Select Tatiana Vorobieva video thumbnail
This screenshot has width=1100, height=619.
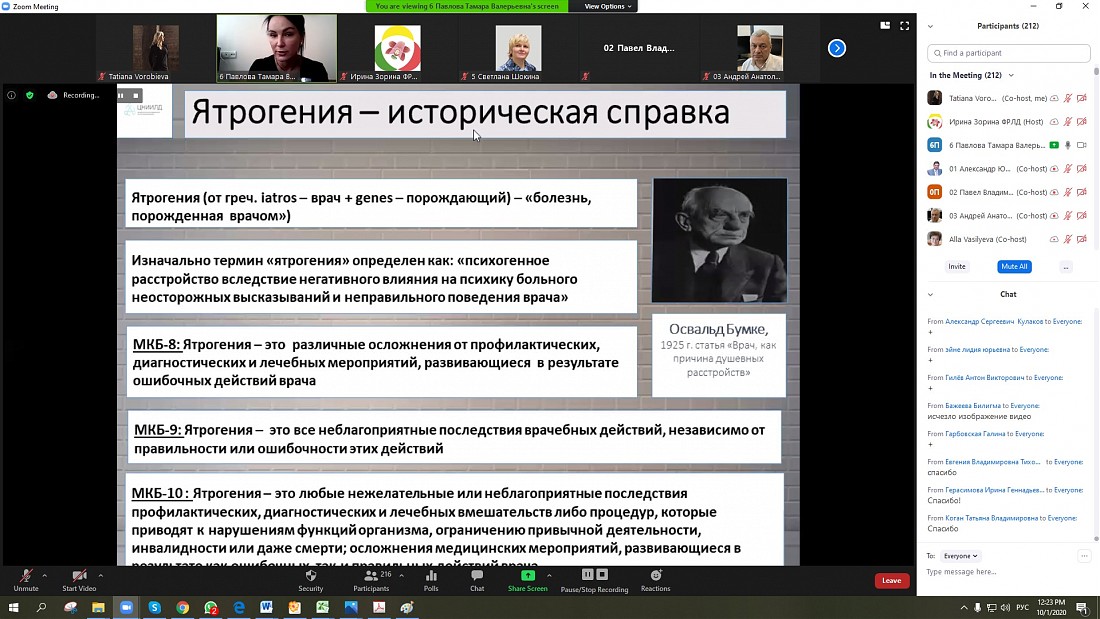[156, 48]
